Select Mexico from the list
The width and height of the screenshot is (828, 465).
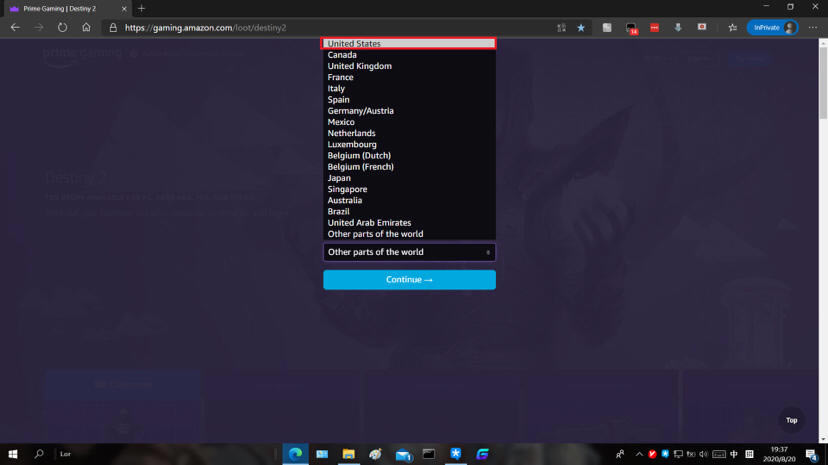coord(409,122)
